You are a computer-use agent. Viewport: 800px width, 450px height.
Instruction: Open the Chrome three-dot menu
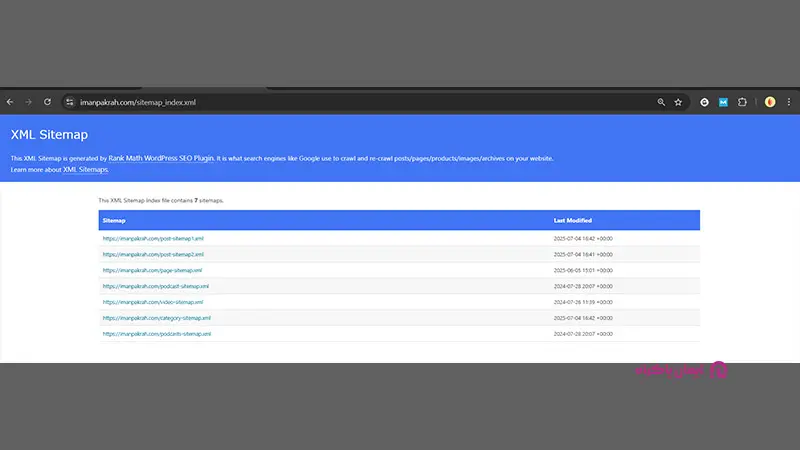tap(790, 102)
